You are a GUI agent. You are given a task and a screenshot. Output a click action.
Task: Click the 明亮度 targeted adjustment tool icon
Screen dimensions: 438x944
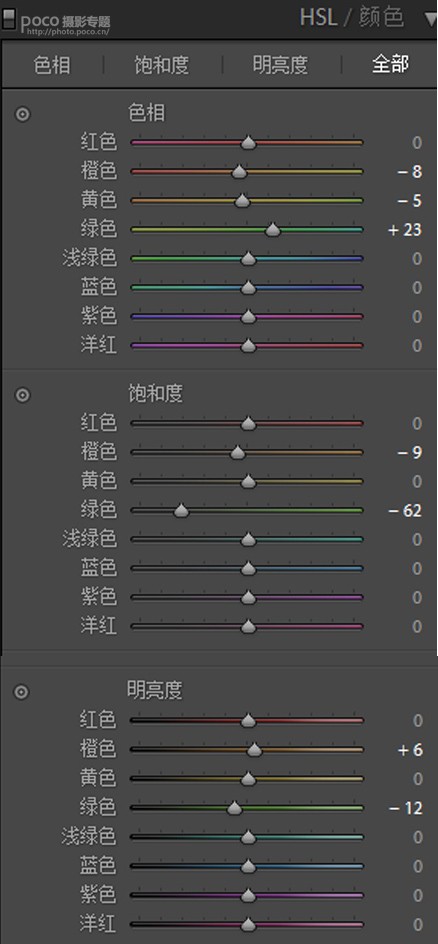[21, 692]
